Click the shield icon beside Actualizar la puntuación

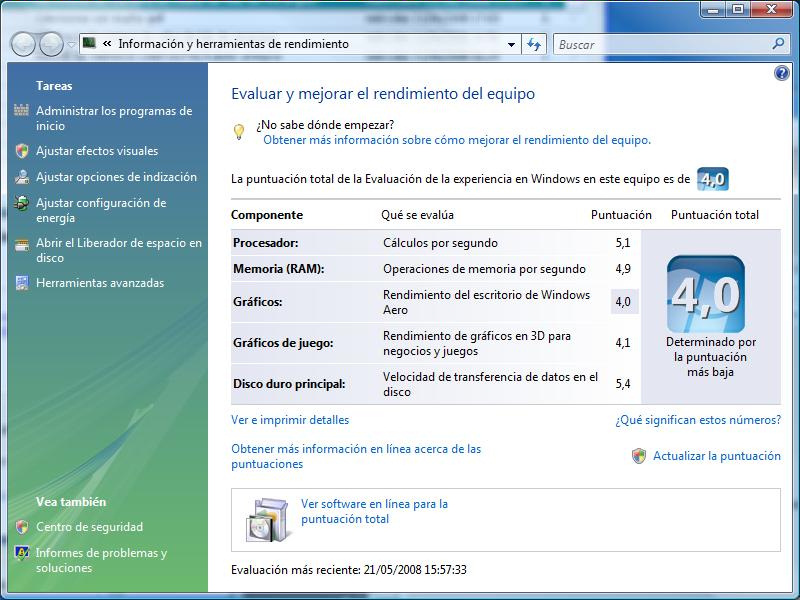pos(639,456)
